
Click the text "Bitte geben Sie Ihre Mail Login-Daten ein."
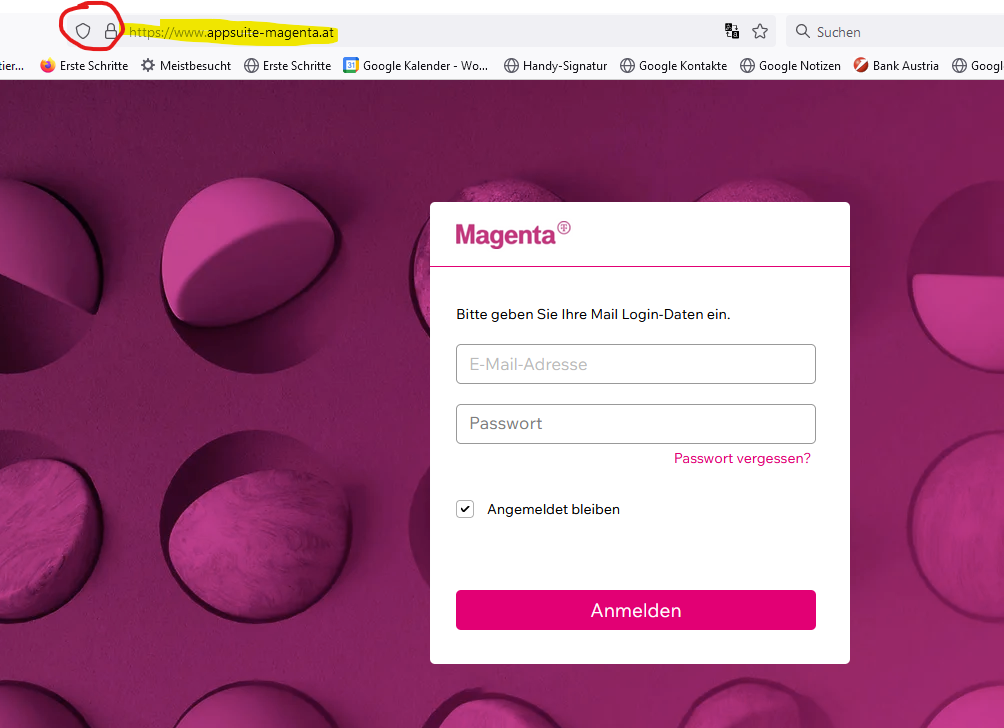[x=593, y=314]
